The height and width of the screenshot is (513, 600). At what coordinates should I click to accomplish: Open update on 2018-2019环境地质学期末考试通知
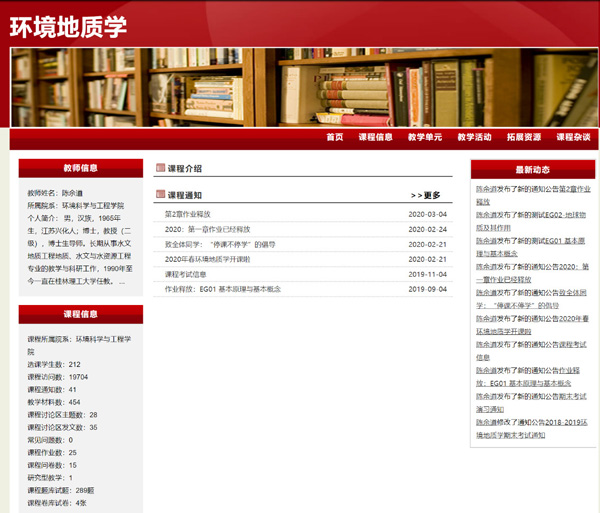(530, 428)
